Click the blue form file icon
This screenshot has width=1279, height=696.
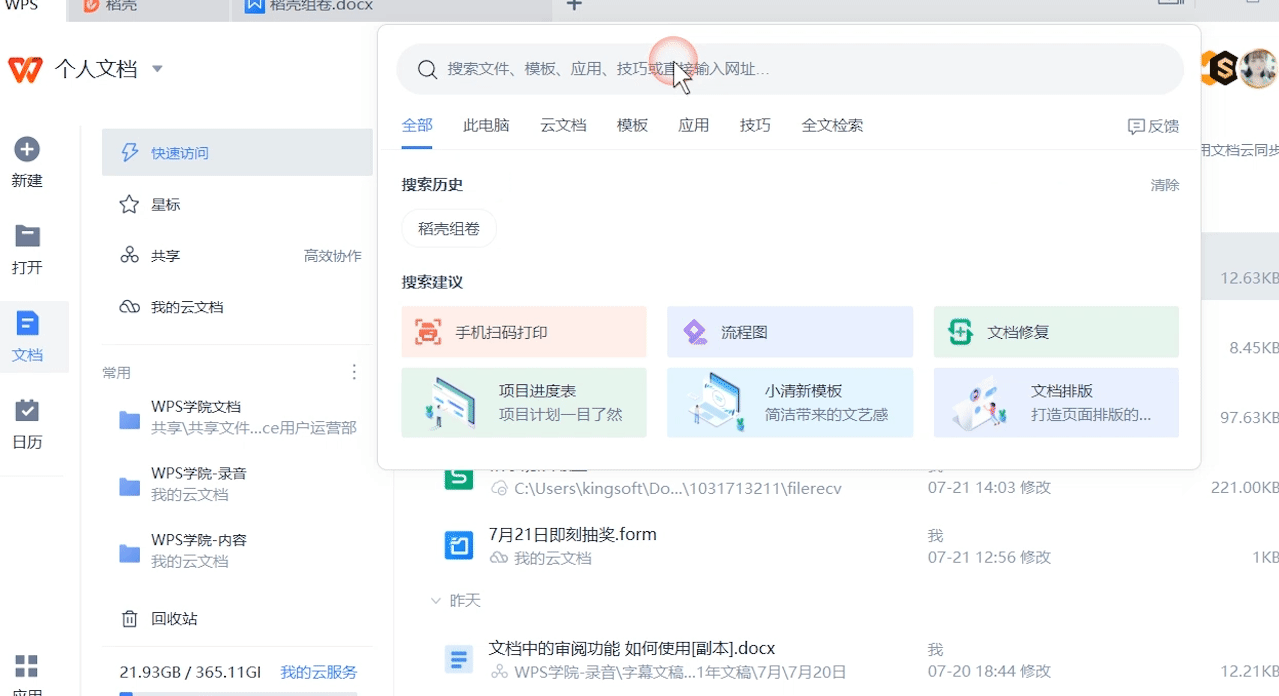458,545
